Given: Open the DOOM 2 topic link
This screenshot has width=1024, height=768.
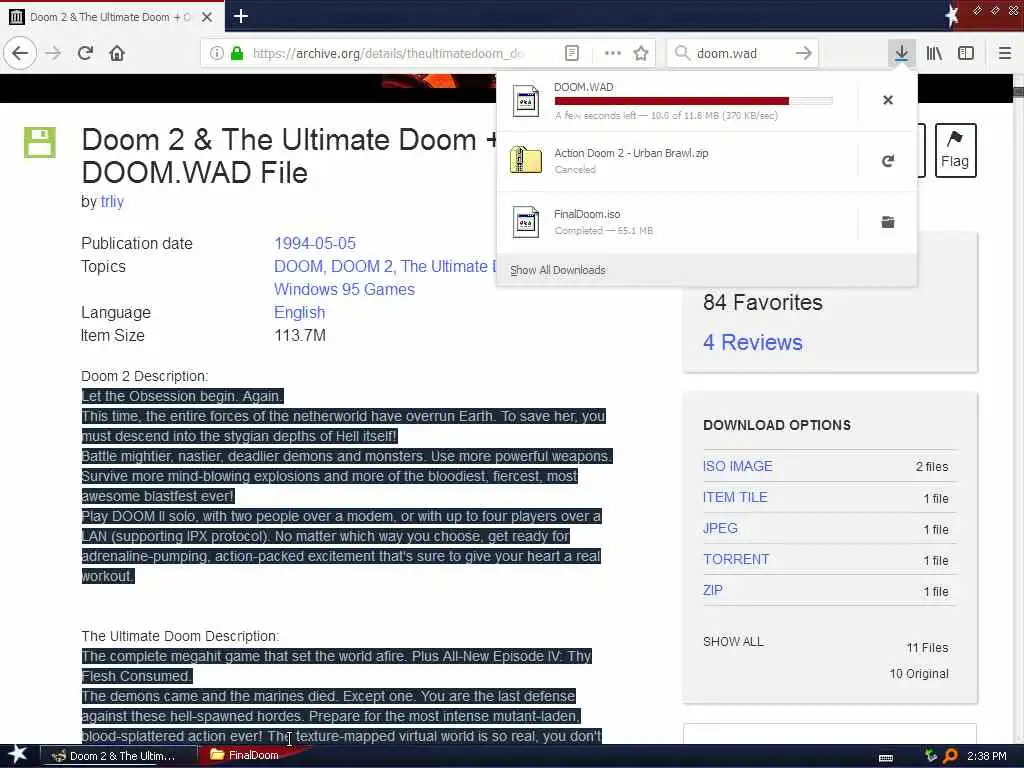Looking at the screenshot, I should [x=362, y=266].
